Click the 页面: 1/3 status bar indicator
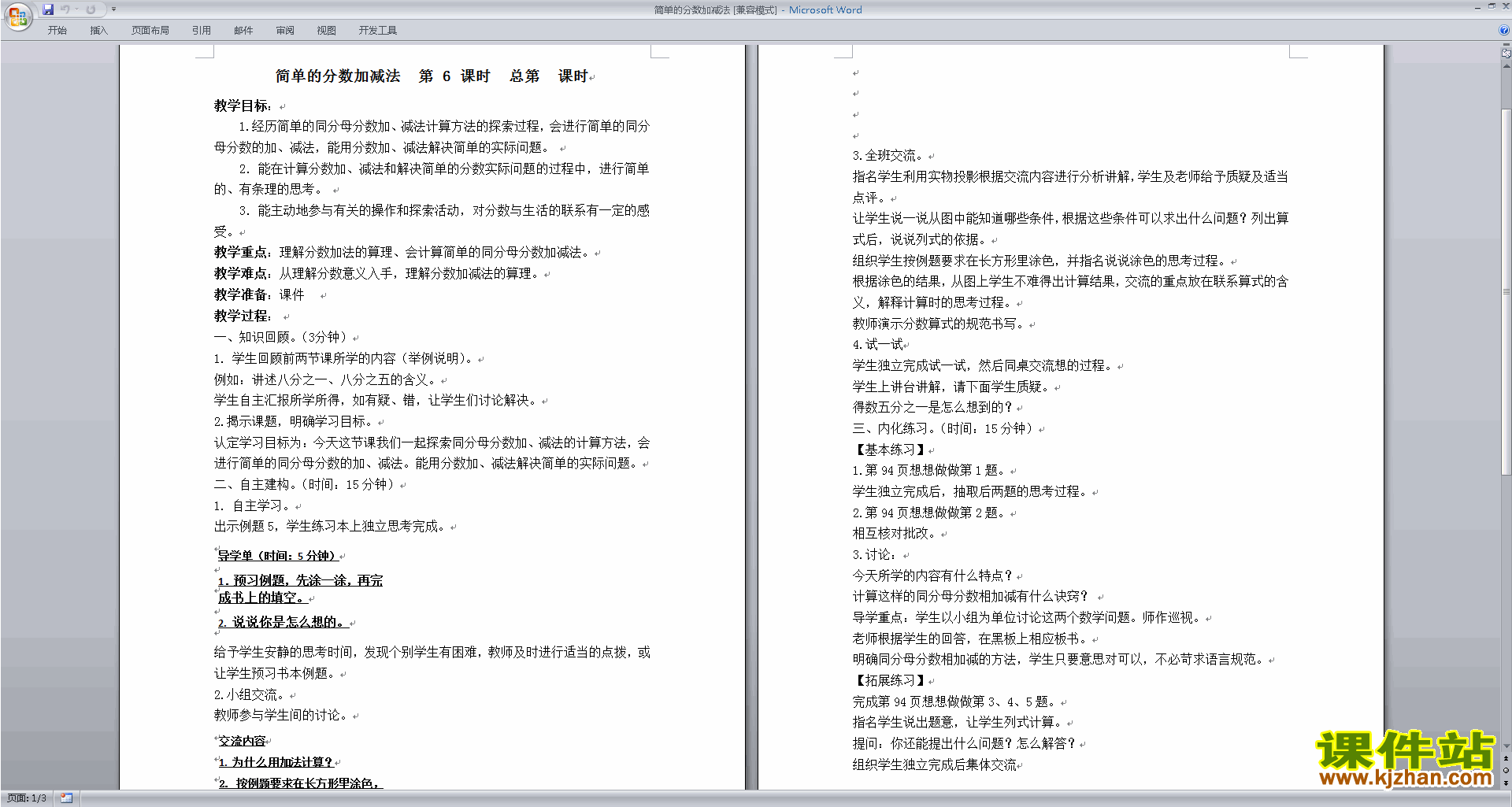 pyautogui.click(x=27, y=798)
